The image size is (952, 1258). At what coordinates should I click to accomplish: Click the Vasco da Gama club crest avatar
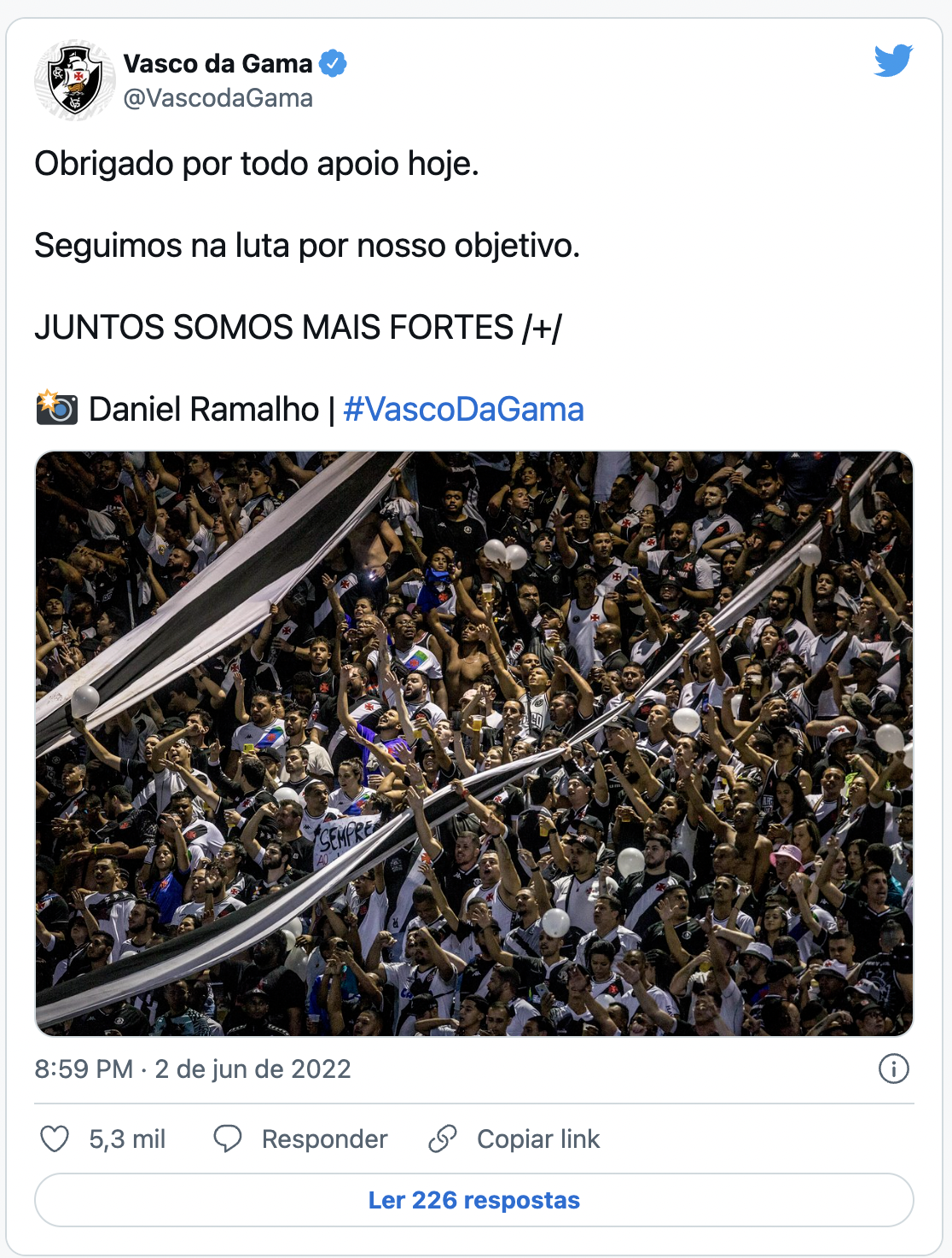75,80
